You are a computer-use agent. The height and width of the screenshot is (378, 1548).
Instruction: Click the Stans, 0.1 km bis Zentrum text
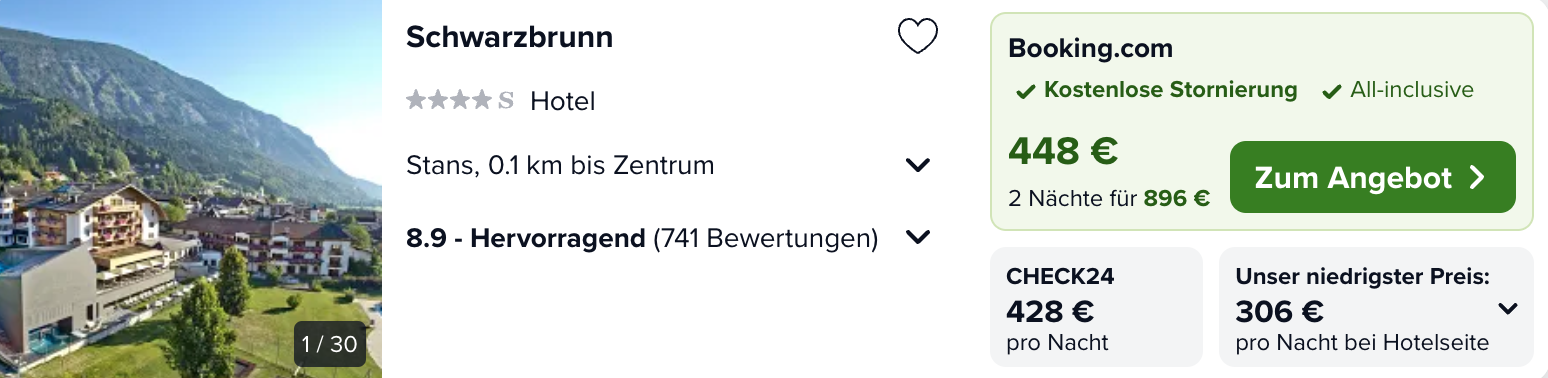[x=560, y=165]
